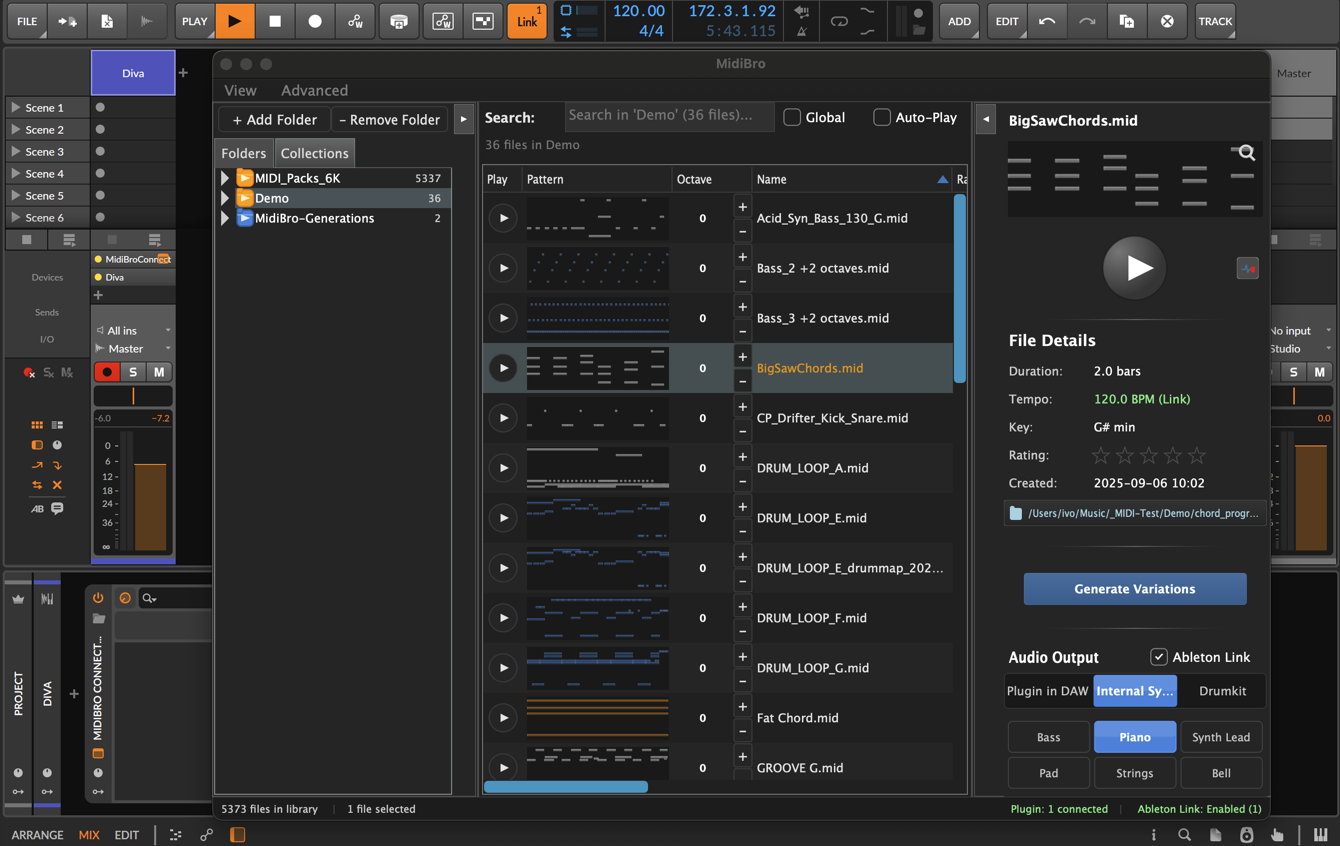This screenshot has width=1340, height=846.
Task: Click the Generate Variations button
Action: (x=1134, y=589)
